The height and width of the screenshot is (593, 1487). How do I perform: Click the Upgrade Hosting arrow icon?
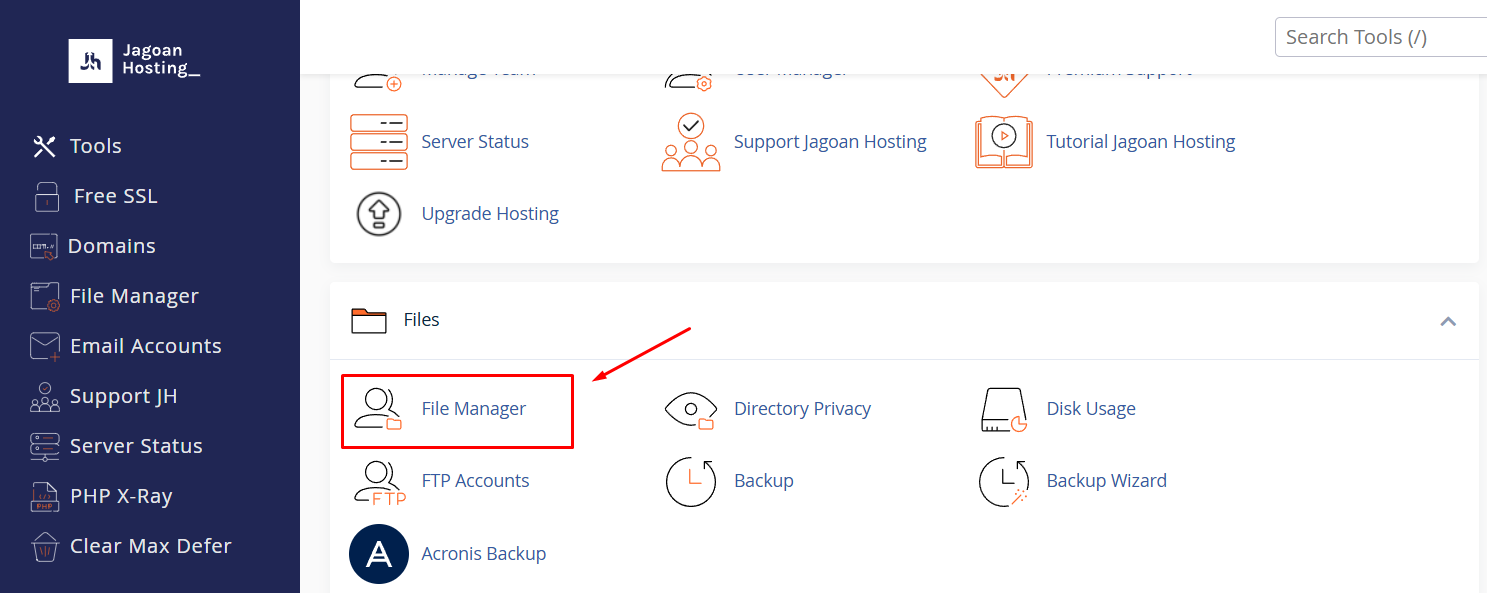[379, 214]
